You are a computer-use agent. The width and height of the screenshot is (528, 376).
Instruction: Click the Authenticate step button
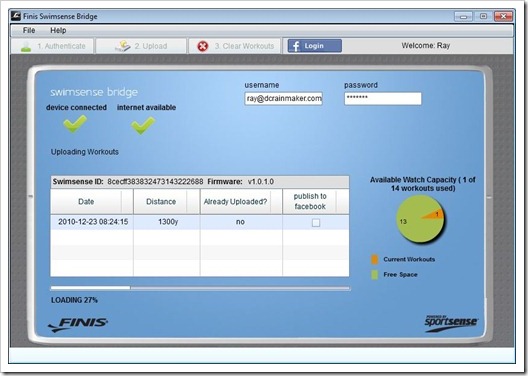[x=53, y=46]
